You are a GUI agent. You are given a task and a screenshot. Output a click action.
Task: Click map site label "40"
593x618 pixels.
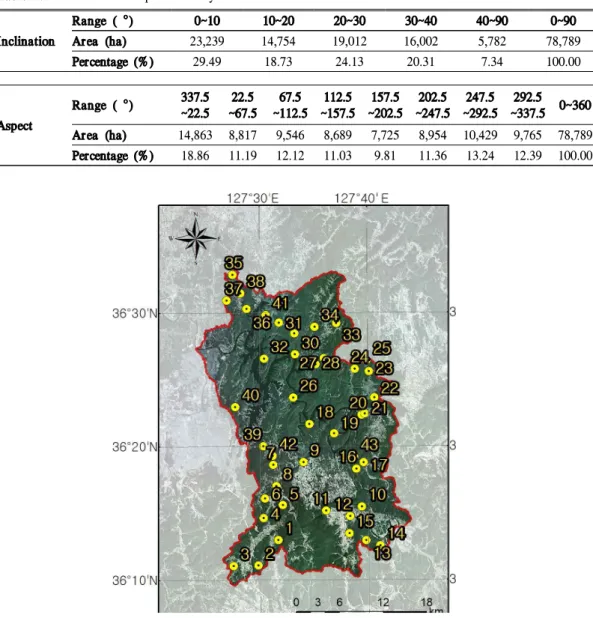click(x=251, y=395)
